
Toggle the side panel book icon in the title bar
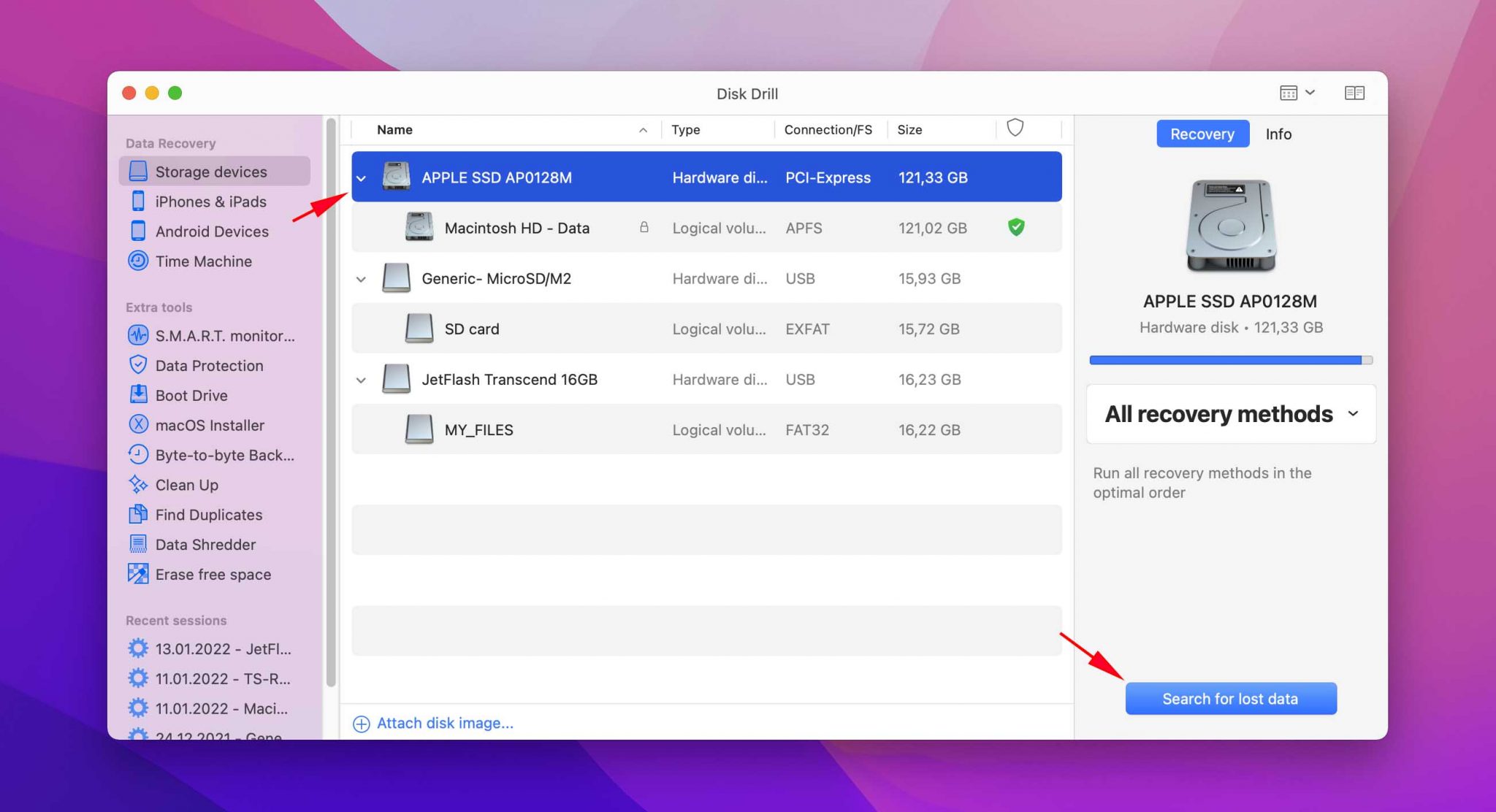coord(1354,93)
